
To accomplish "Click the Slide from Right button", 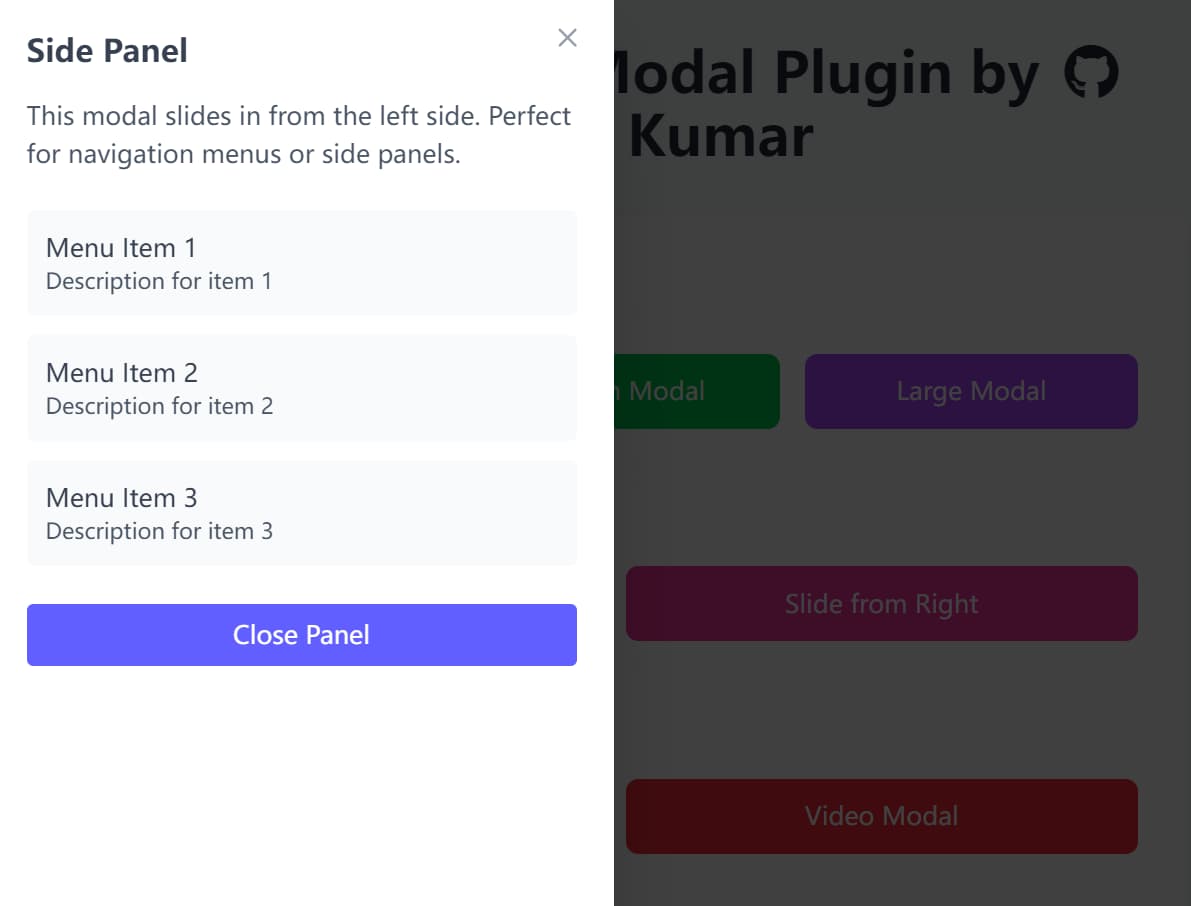I will 881,603.
